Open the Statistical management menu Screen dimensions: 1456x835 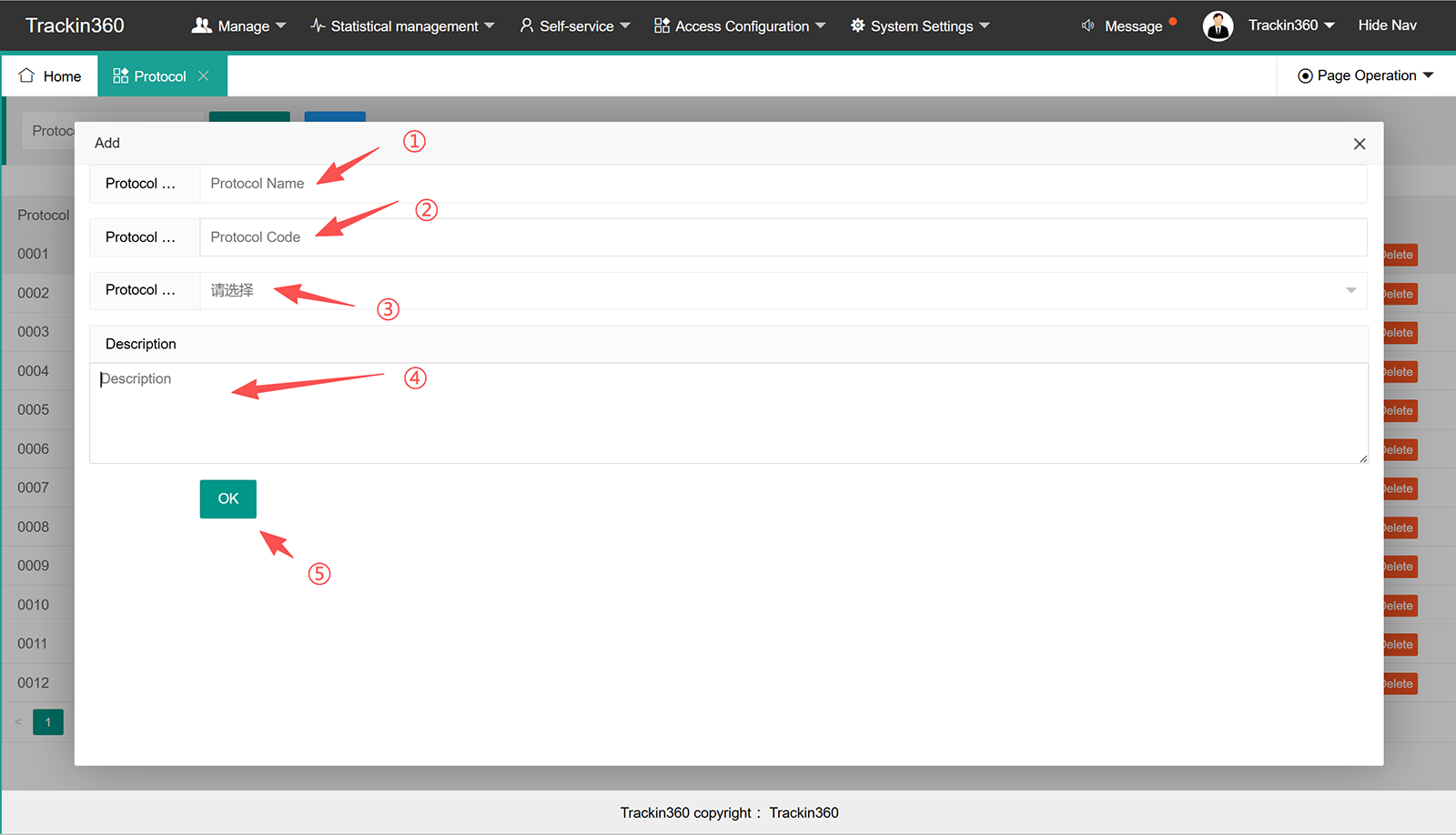coord(402,26)
